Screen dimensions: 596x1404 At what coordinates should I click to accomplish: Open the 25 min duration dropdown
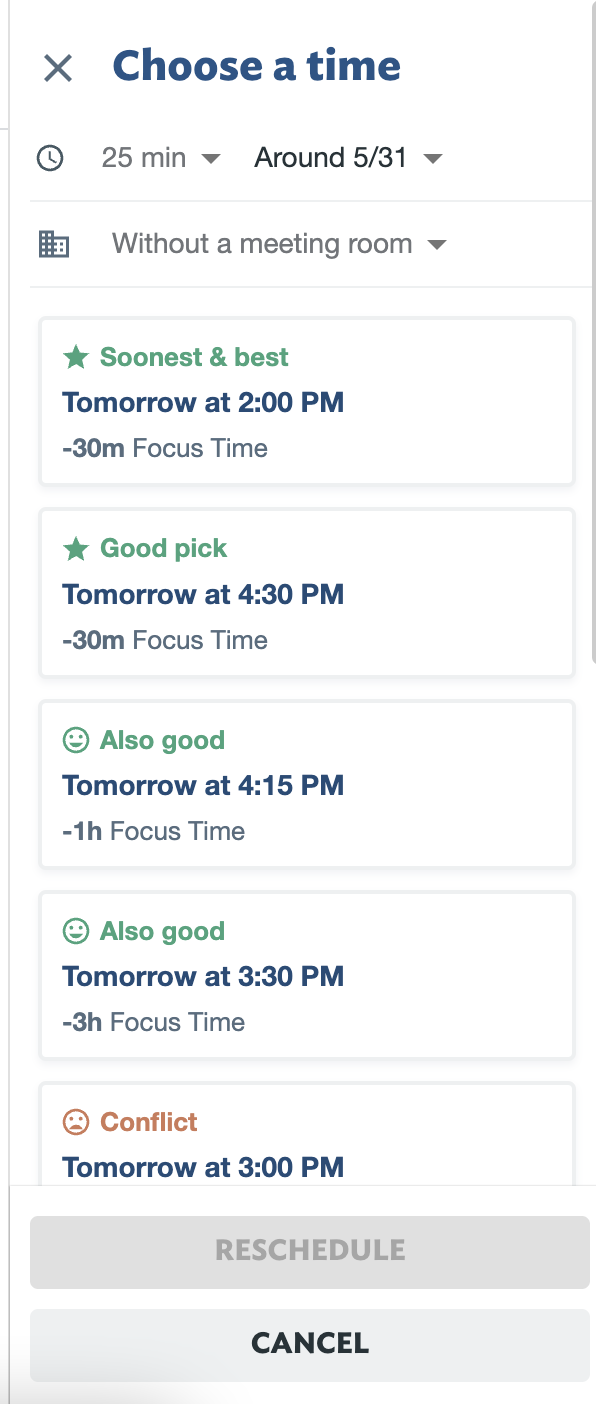click(x=161, y=158)
